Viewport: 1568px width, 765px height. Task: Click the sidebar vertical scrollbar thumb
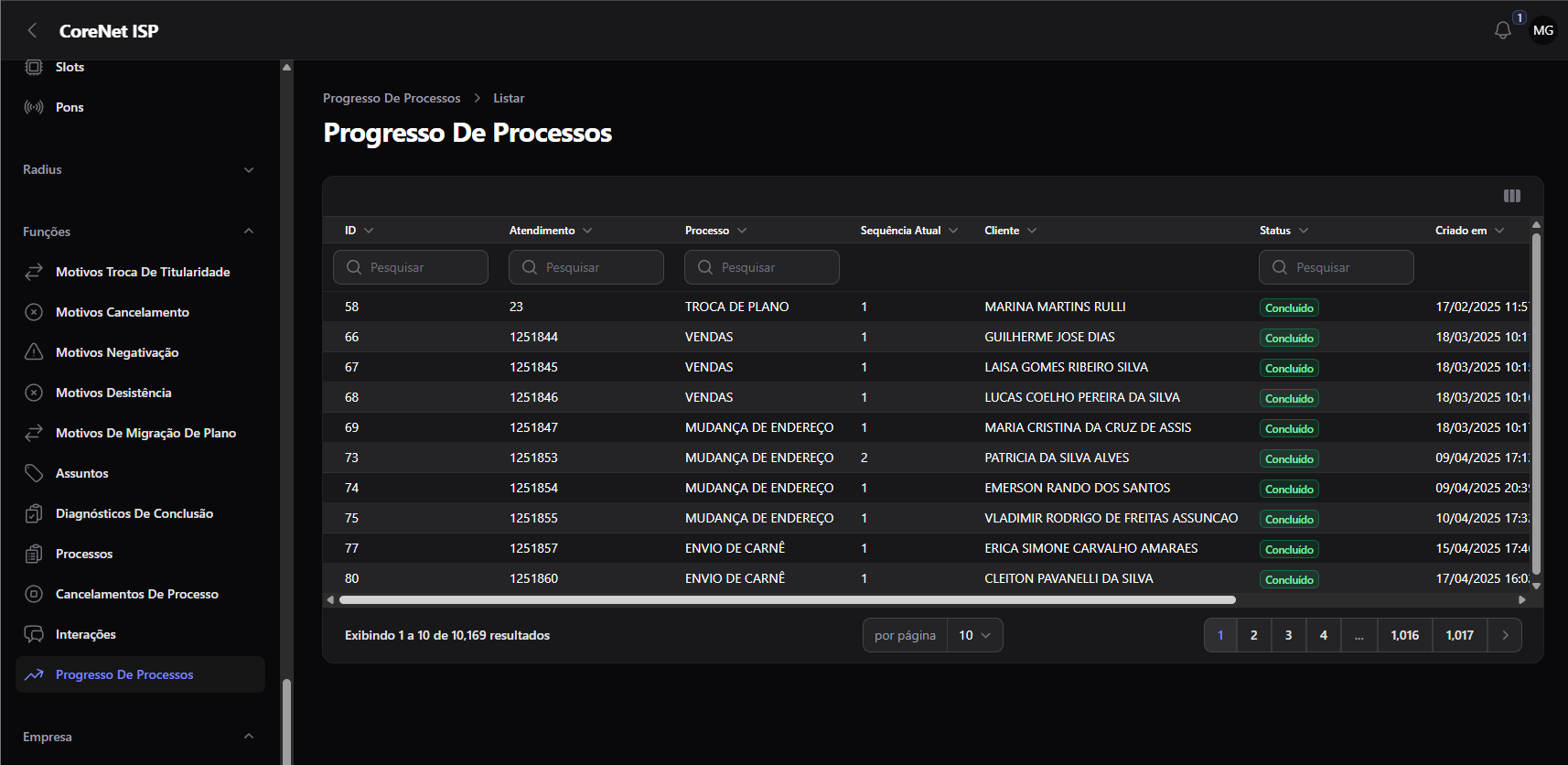coord(287,721)
